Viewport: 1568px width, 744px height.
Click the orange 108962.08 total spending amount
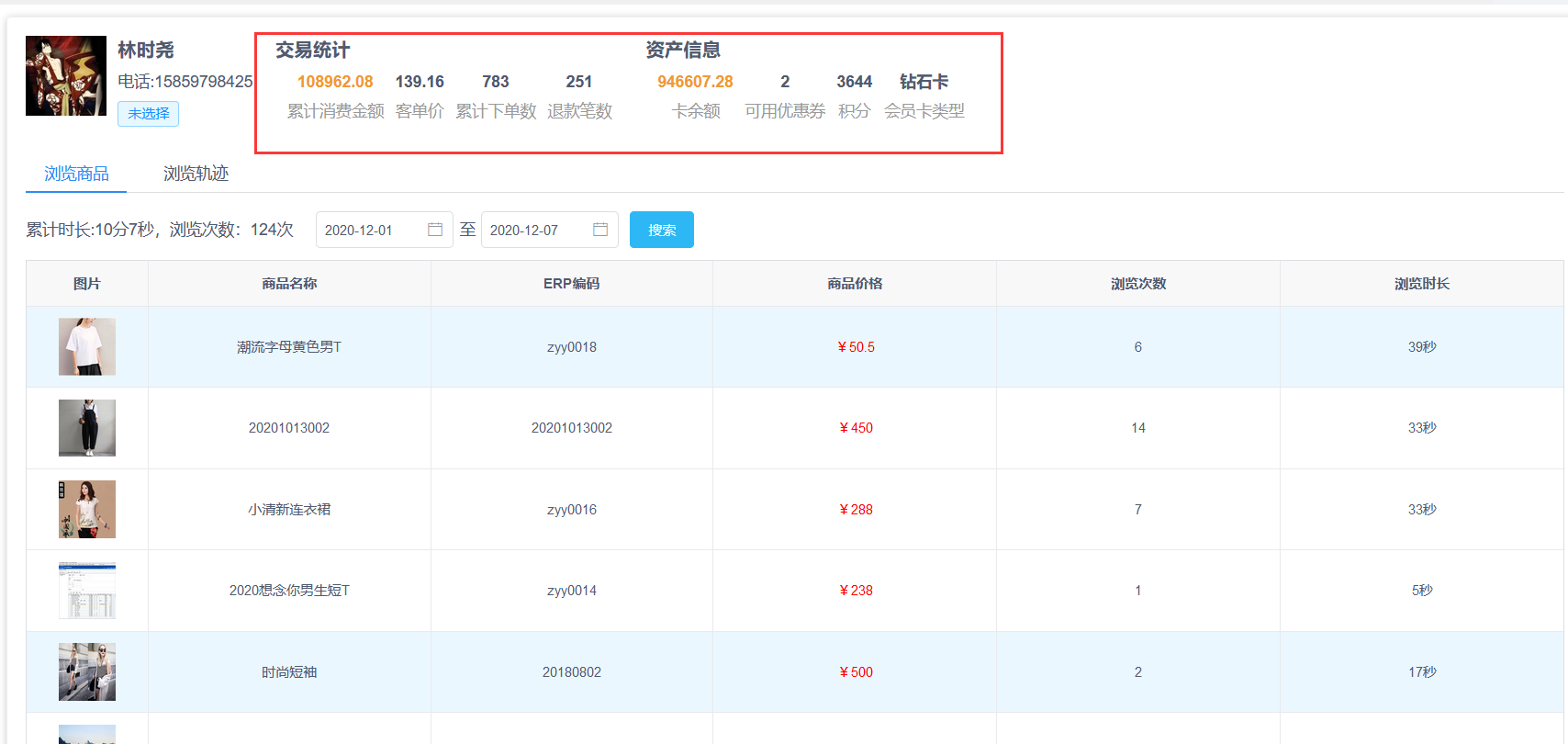point(335,82)
